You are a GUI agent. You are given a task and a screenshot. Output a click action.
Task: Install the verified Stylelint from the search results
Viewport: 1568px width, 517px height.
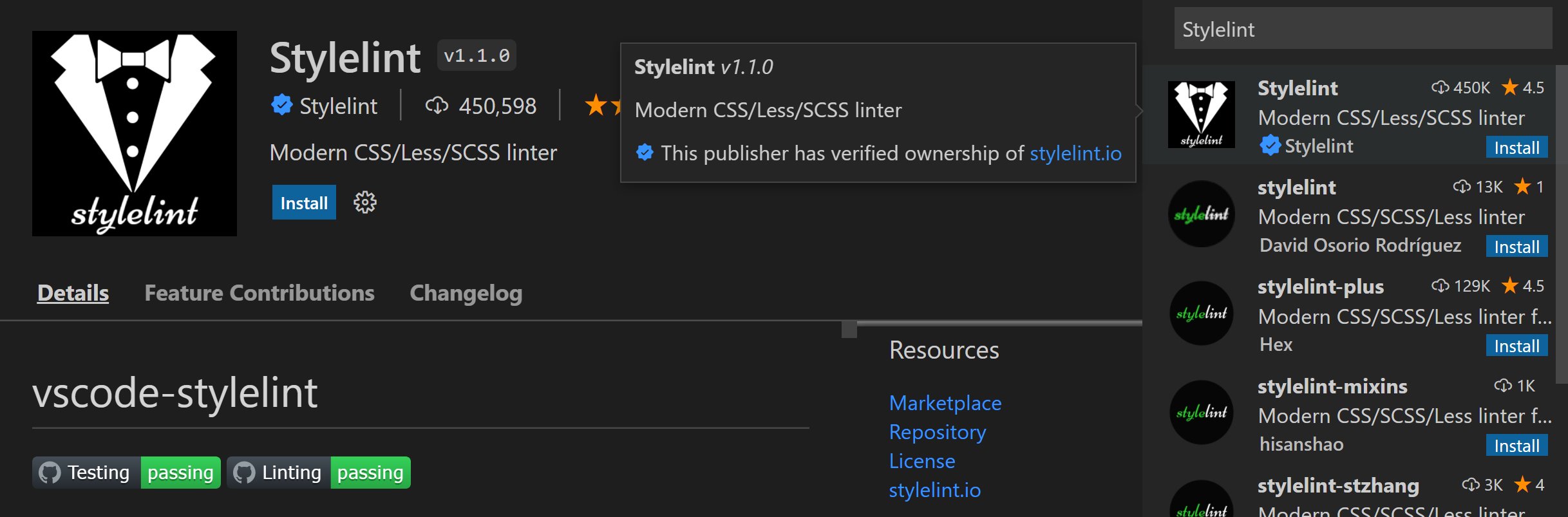click(1516, 147)
